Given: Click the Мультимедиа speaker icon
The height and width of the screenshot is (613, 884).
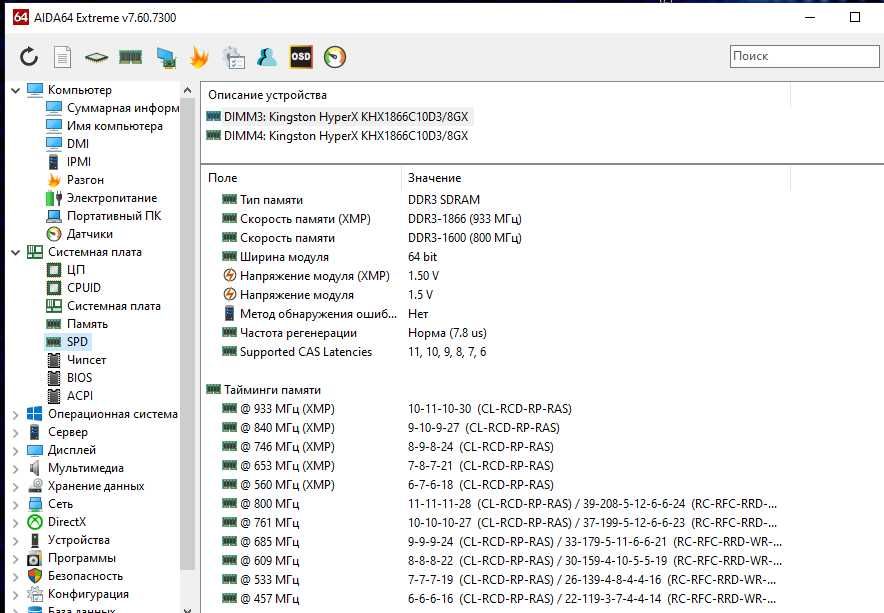Looking at the screenshot, I should pos(34,468).
